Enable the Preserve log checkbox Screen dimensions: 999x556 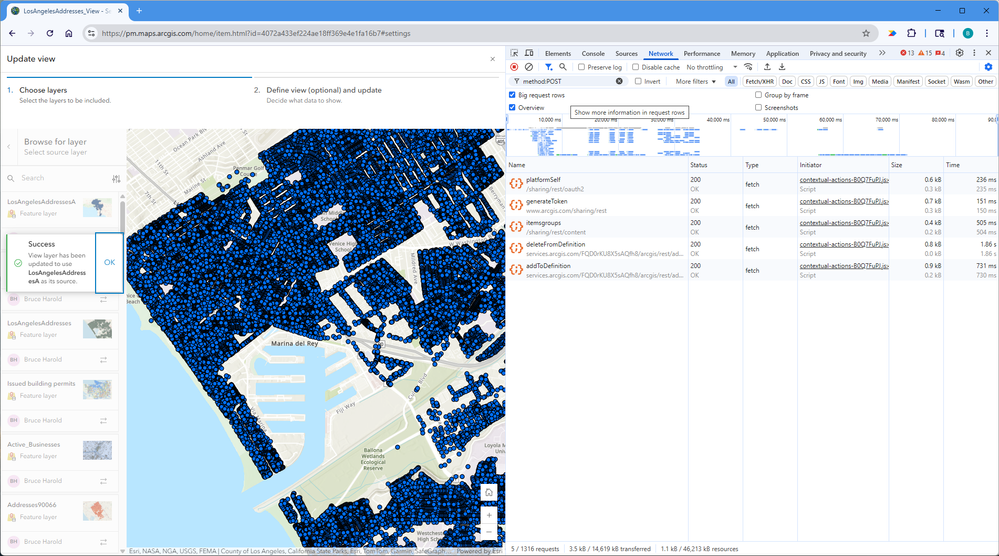[582, 67]
